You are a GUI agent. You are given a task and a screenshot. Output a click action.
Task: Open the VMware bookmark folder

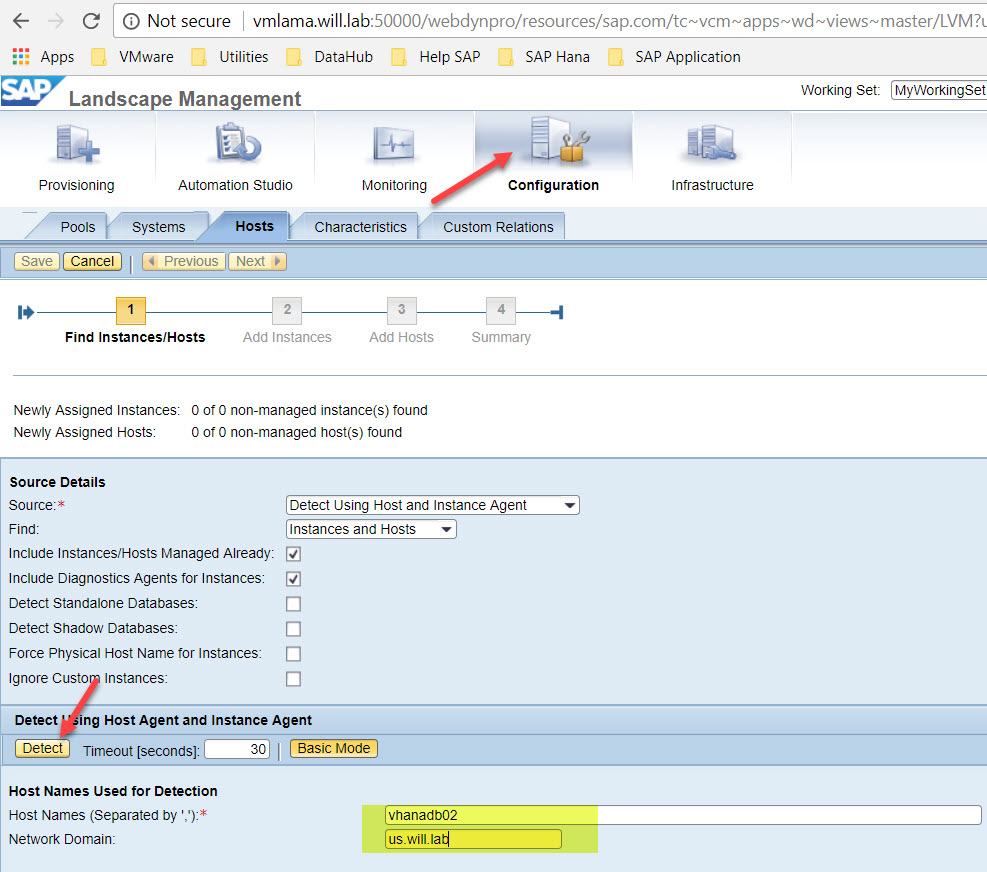(132, 57)
